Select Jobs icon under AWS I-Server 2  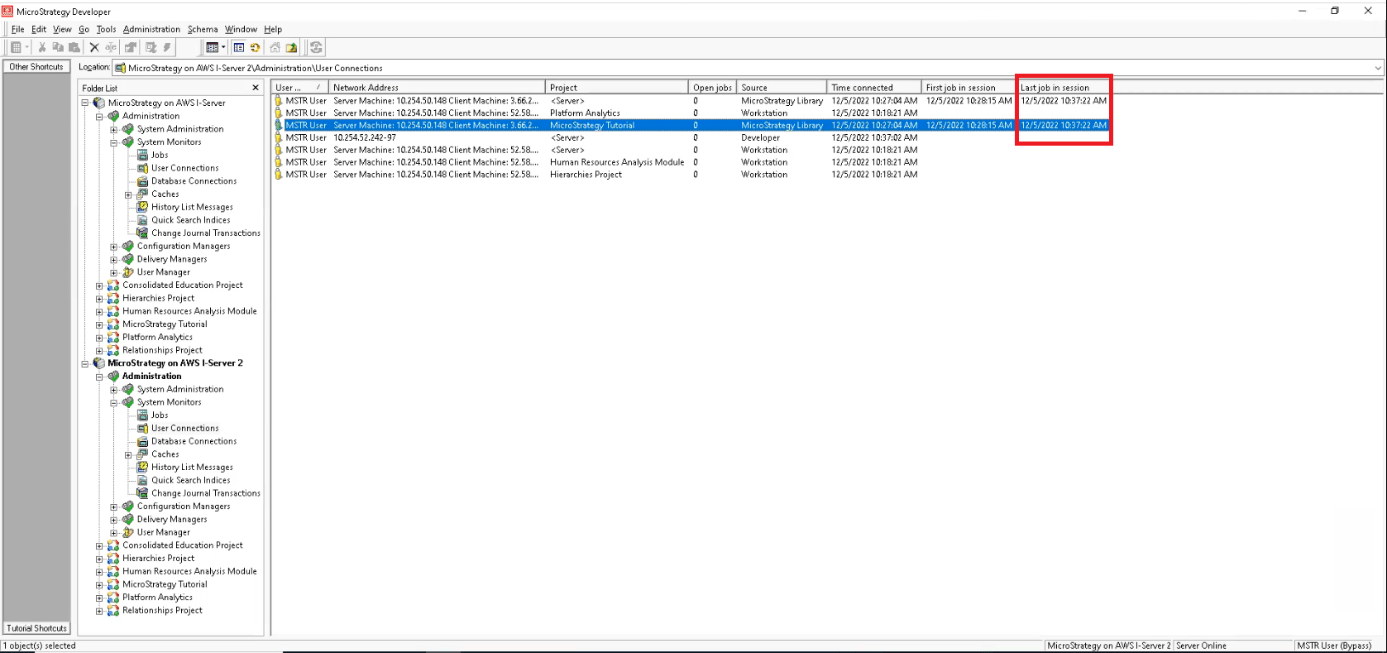coord(143,415)
